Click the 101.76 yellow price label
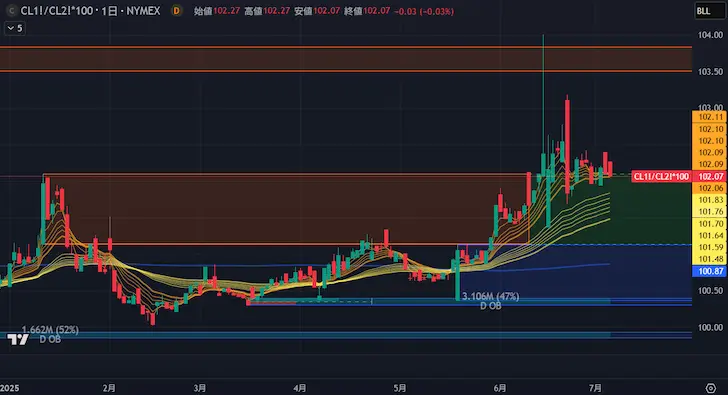 click(710, 212)
